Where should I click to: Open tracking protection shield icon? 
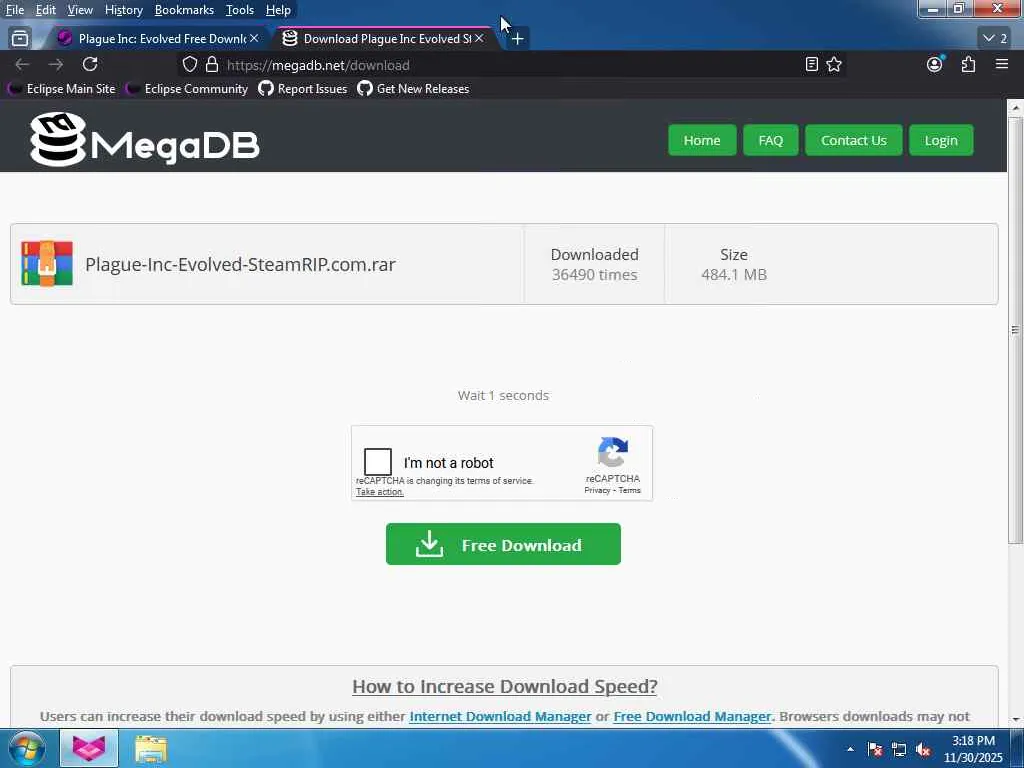point(189,65)
